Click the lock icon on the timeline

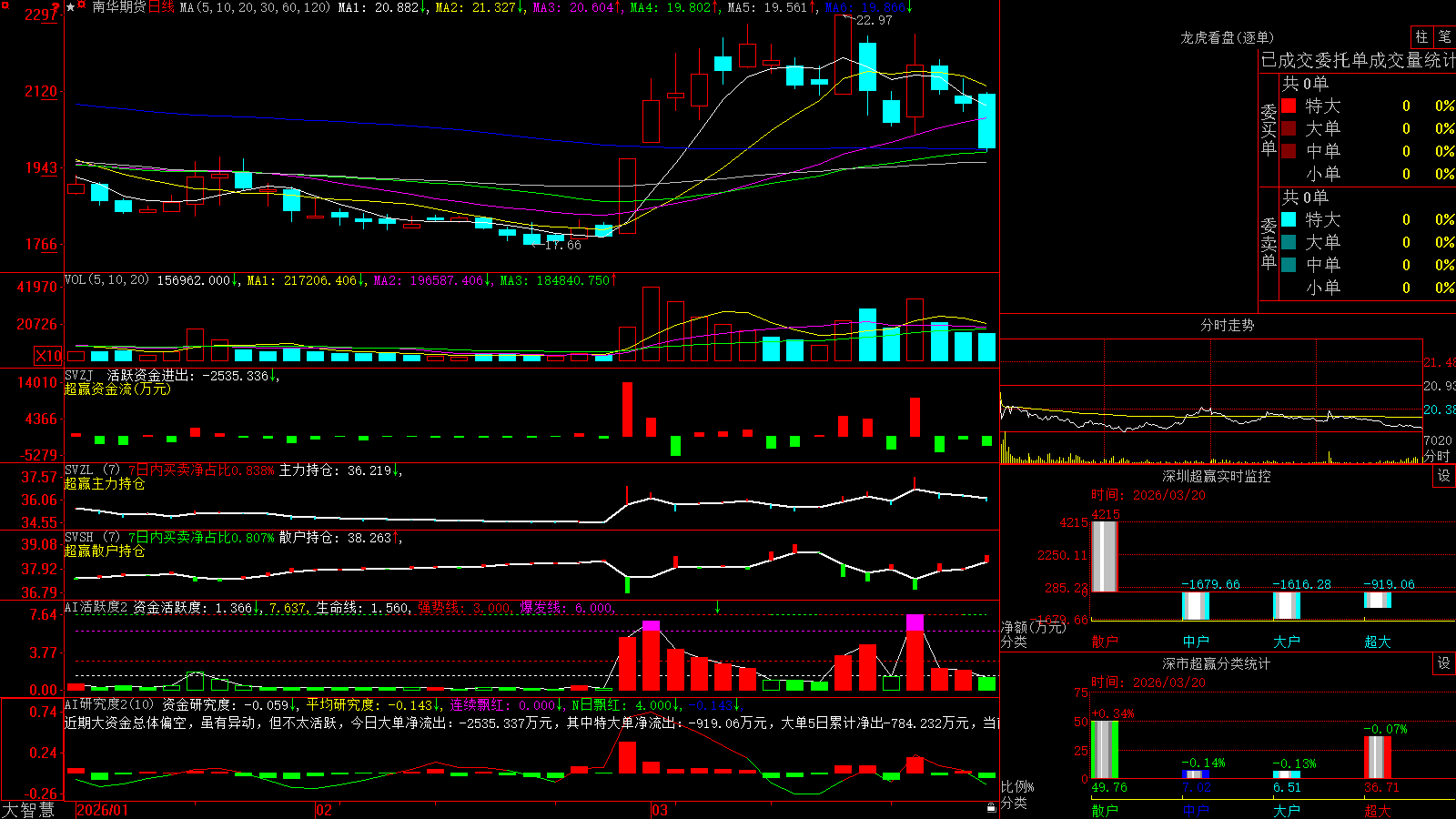coord(992,808)
